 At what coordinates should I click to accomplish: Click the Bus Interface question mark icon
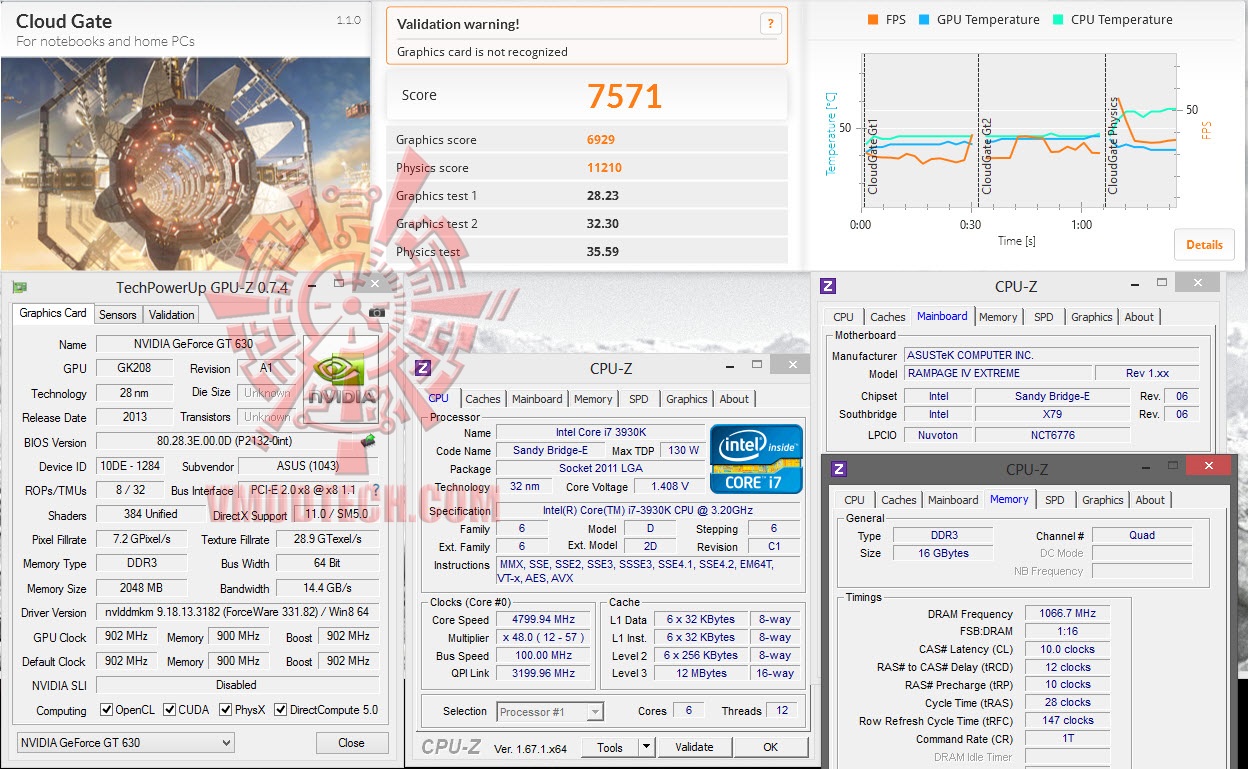(375, 491)
